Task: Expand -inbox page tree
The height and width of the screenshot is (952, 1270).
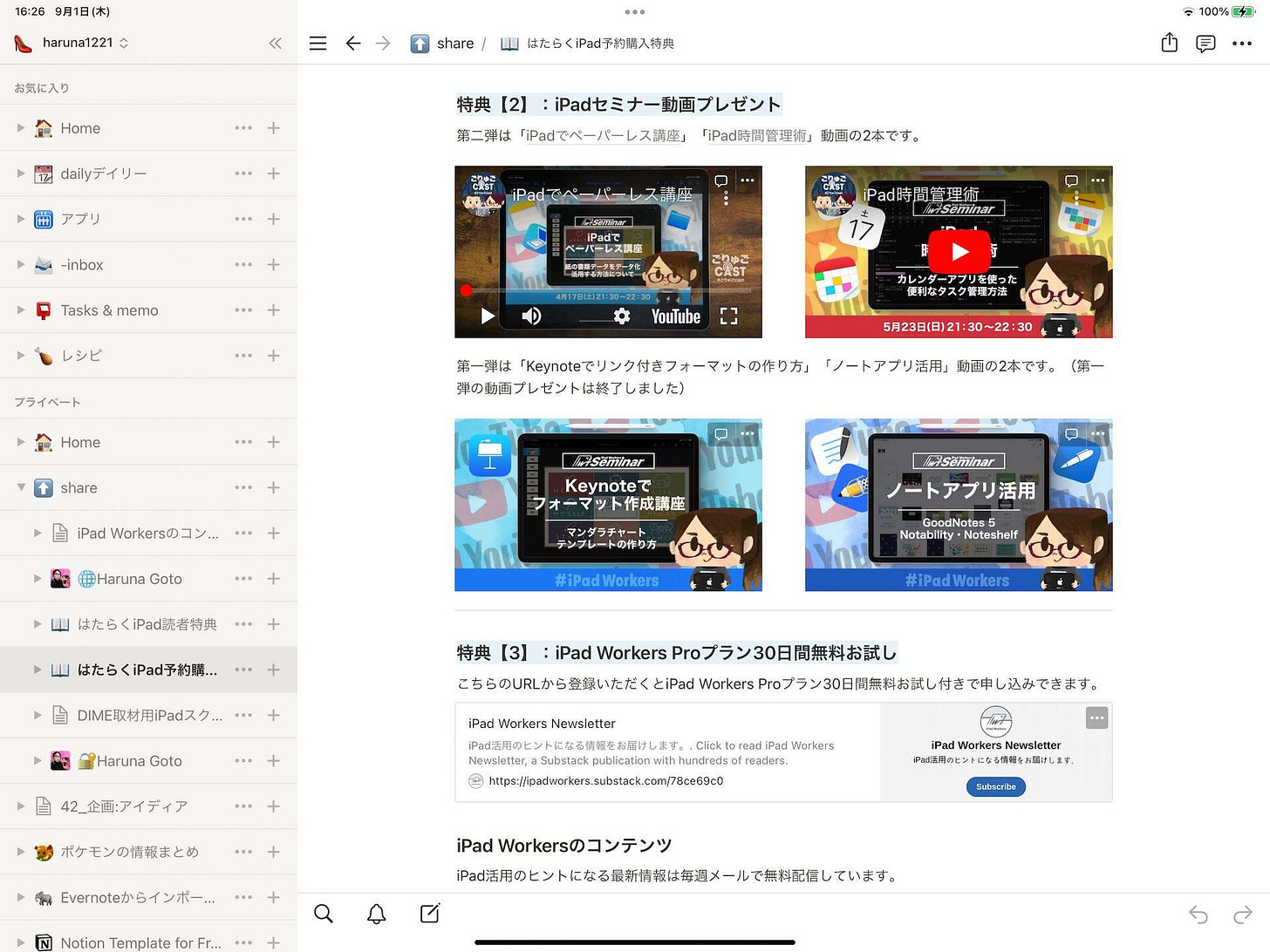Action: (x=21, y=264)
